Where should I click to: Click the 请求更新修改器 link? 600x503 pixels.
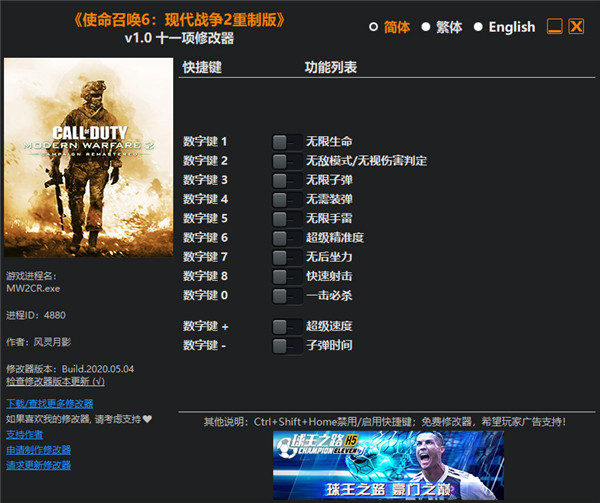pyautogui.click(x=38, y=464)
